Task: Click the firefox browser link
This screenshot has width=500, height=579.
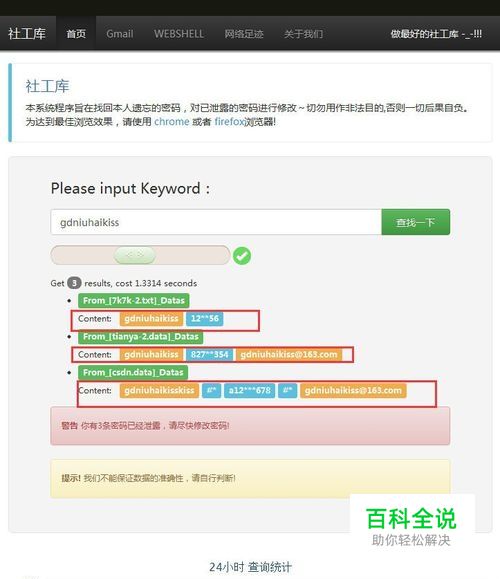Action: coord(229,121)
